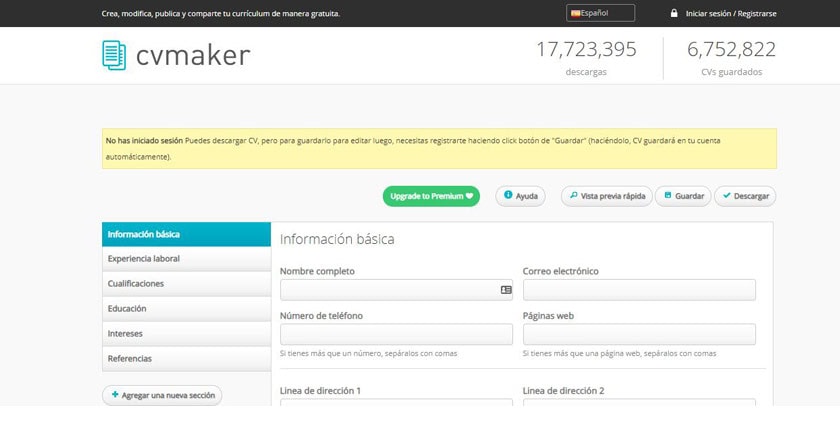Viewport: 840px width, 430px height.
Task: Click the cvmaker brand name text
Action: (x=193, y=55)
